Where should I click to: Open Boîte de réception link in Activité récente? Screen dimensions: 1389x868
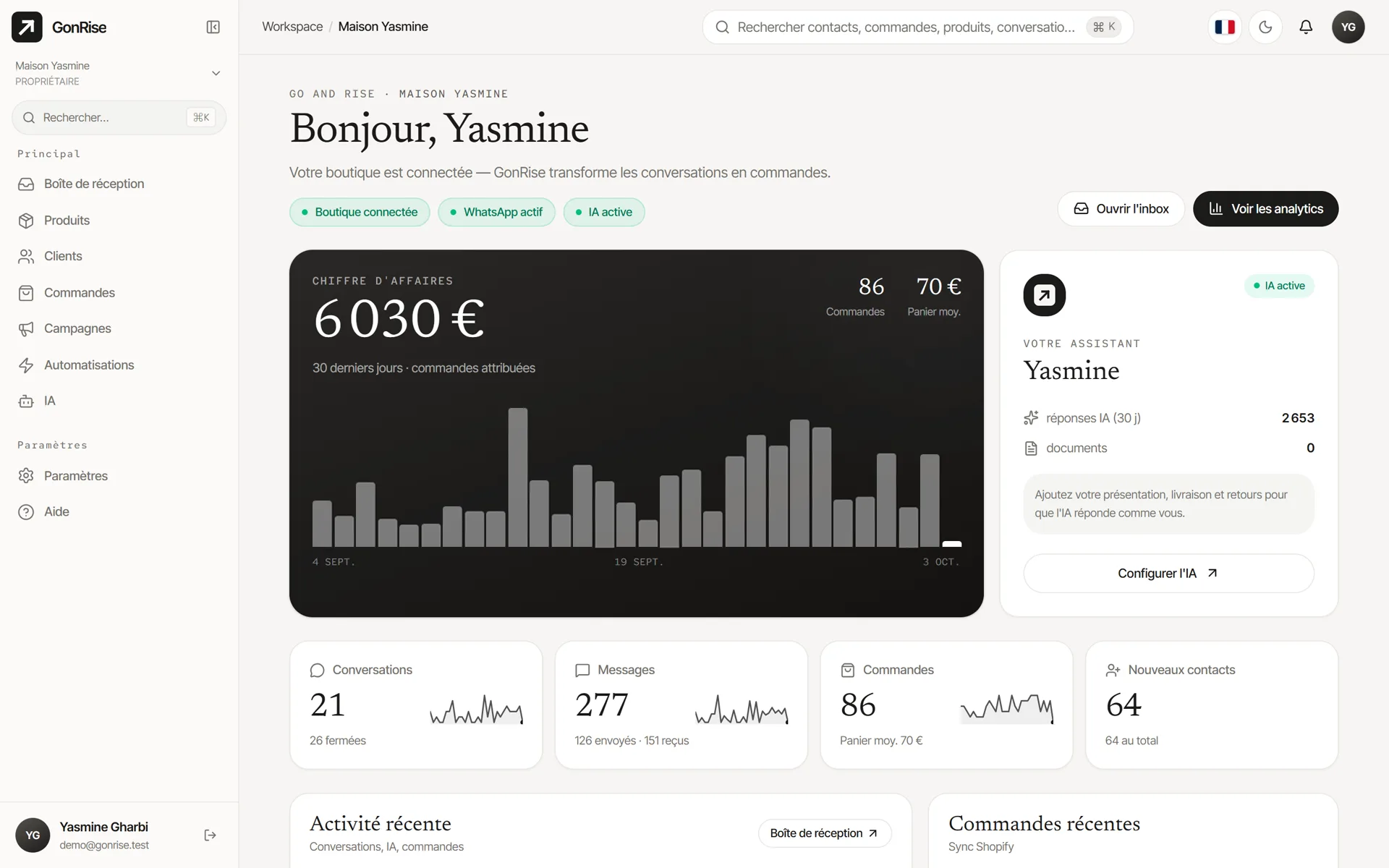point(825,833)
